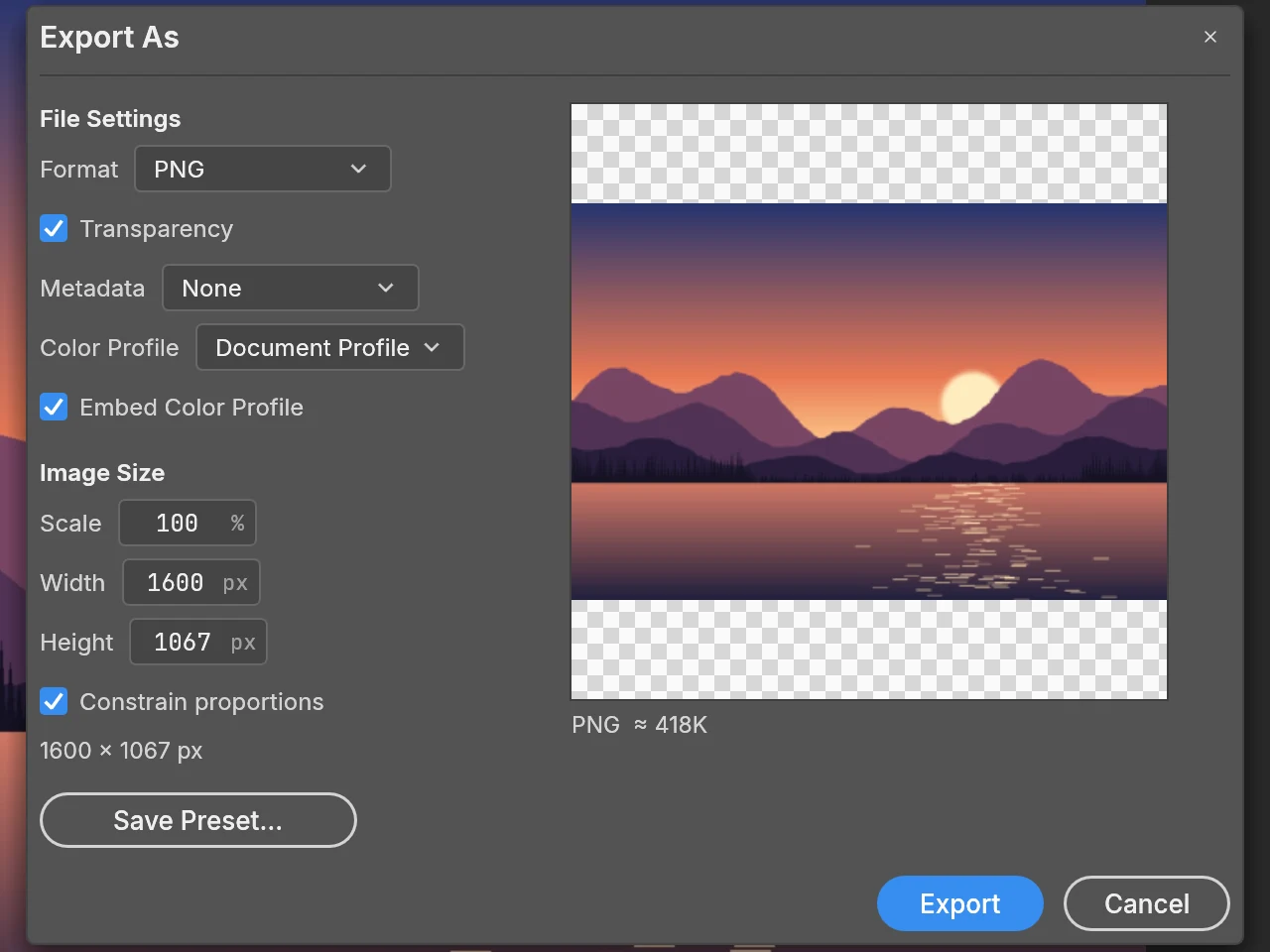
Task: Edit the Scale percentage field
Action: tap(188, 523)
